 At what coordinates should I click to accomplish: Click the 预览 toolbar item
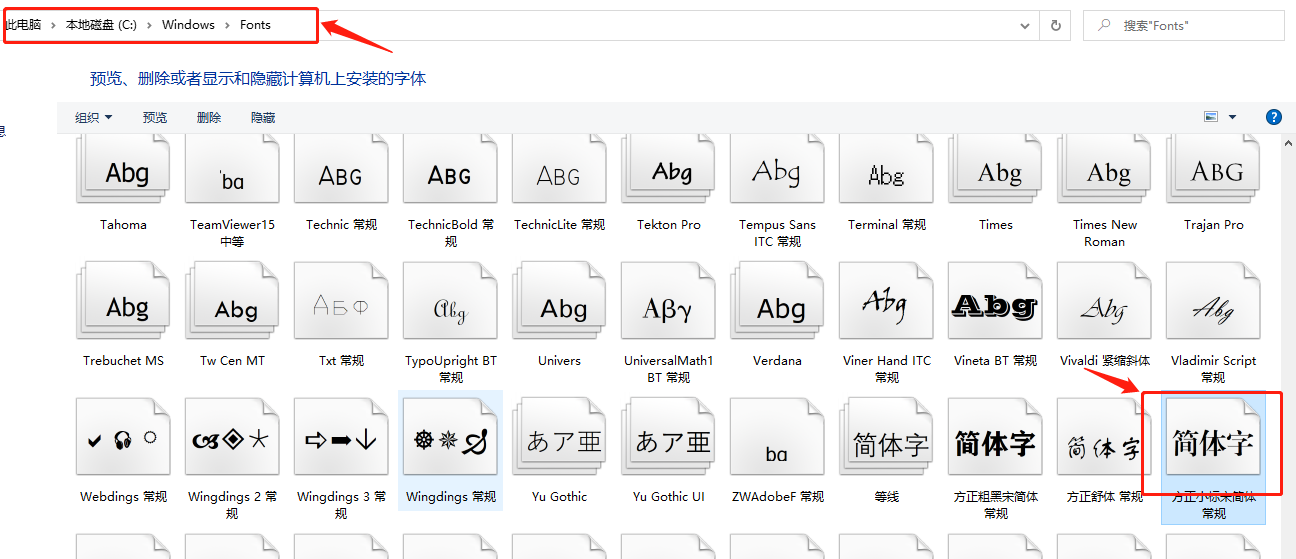(155, 118)
